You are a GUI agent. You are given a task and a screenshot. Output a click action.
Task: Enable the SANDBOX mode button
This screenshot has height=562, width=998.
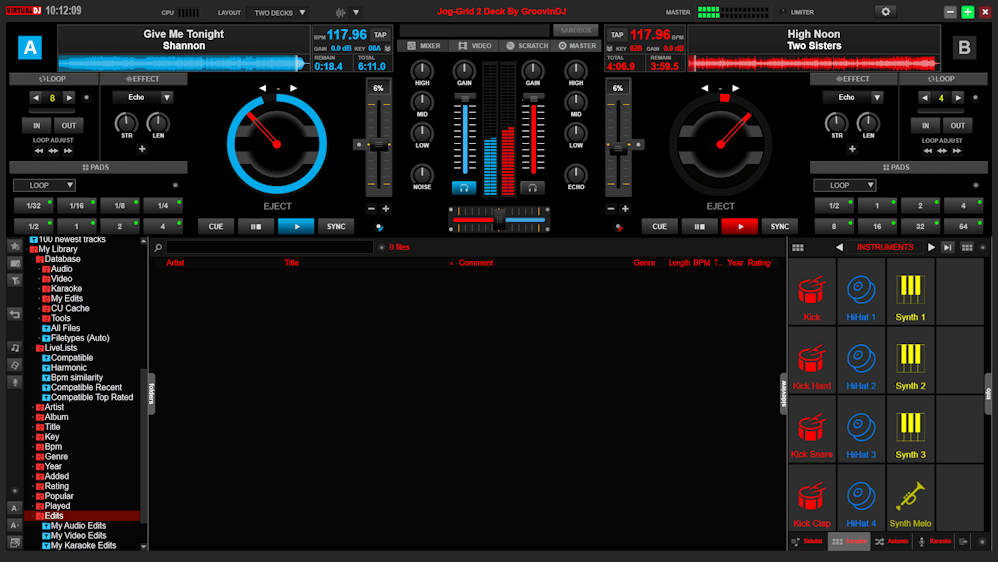(x=575, y=31)
